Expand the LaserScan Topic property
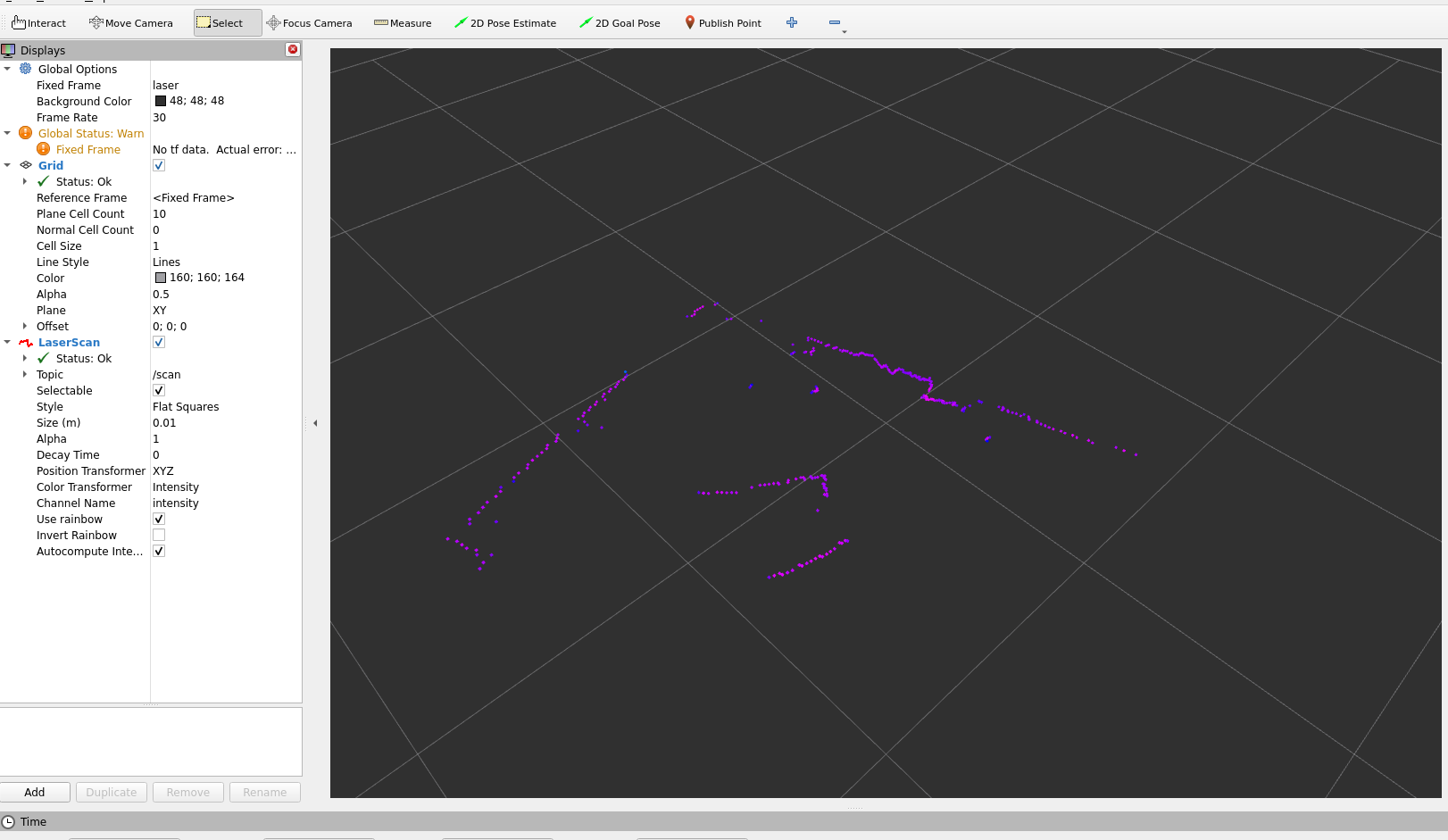The image size is (1448, 840). (x=25, y=374)
